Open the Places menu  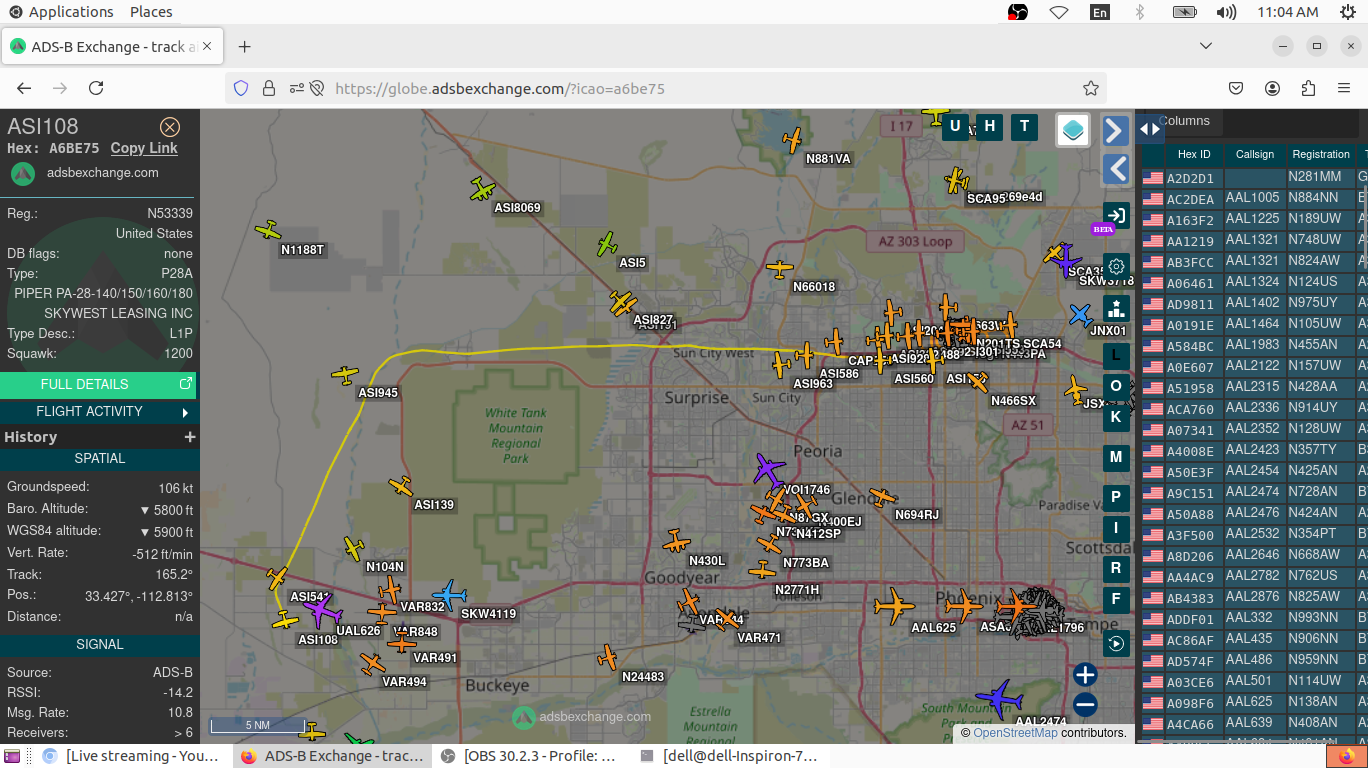click(x=151, y=12)
